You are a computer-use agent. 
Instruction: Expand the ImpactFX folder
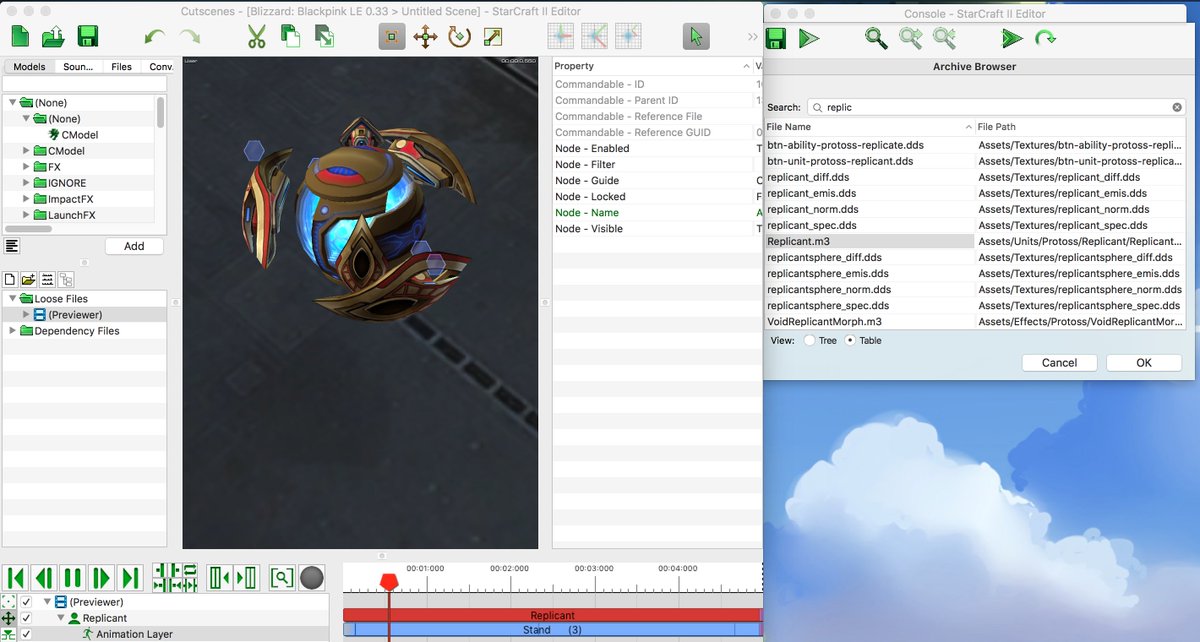(27, 199)
